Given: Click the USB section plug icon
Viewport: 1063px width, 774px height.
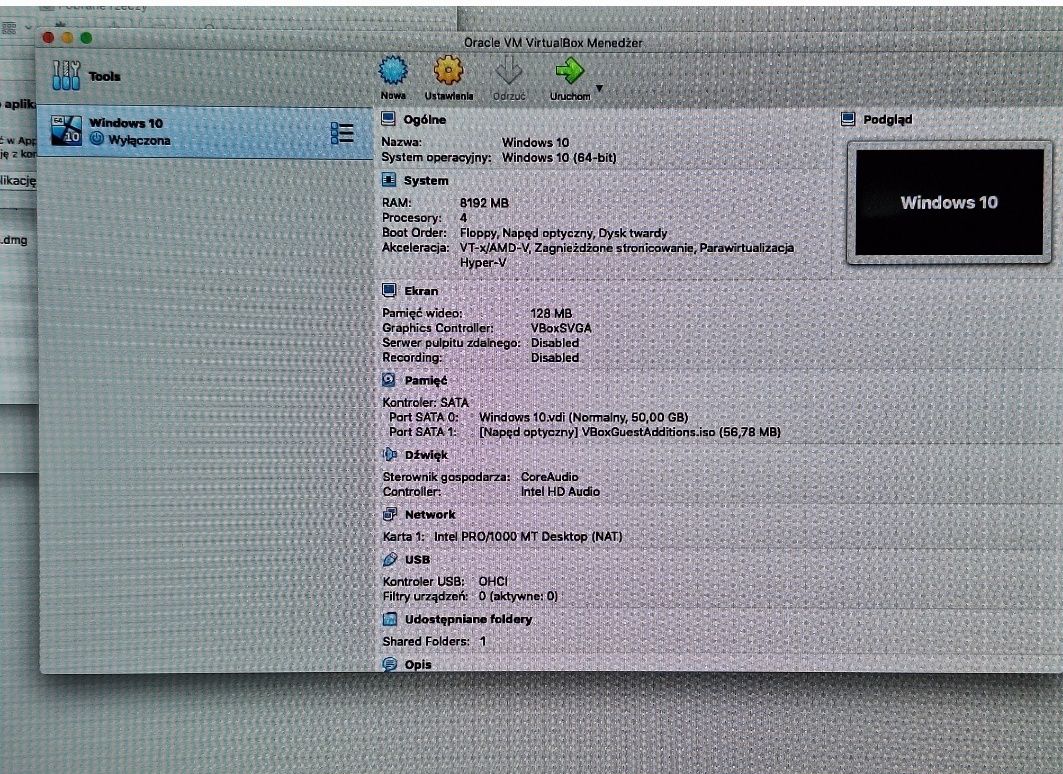Looking at the screenshot, I should click(389, 558).
